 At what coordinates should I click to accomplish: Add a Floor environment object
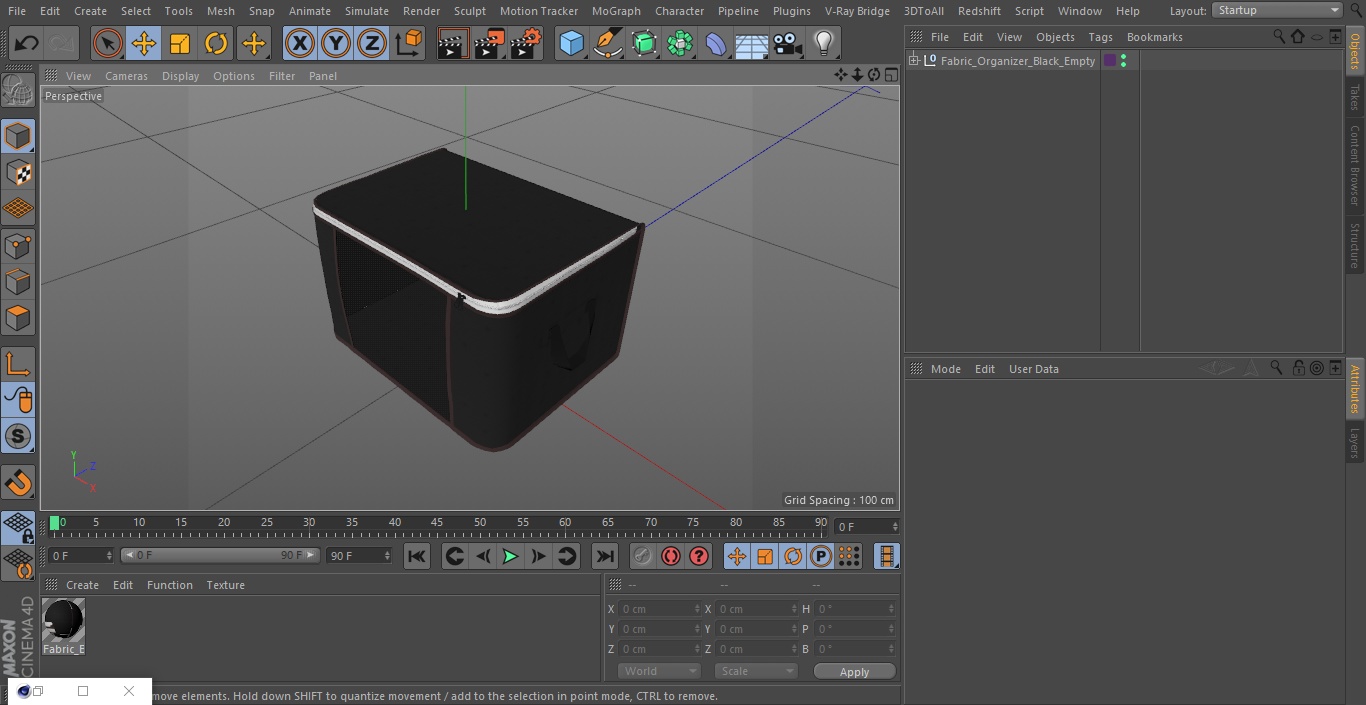[x=752, y=43]
